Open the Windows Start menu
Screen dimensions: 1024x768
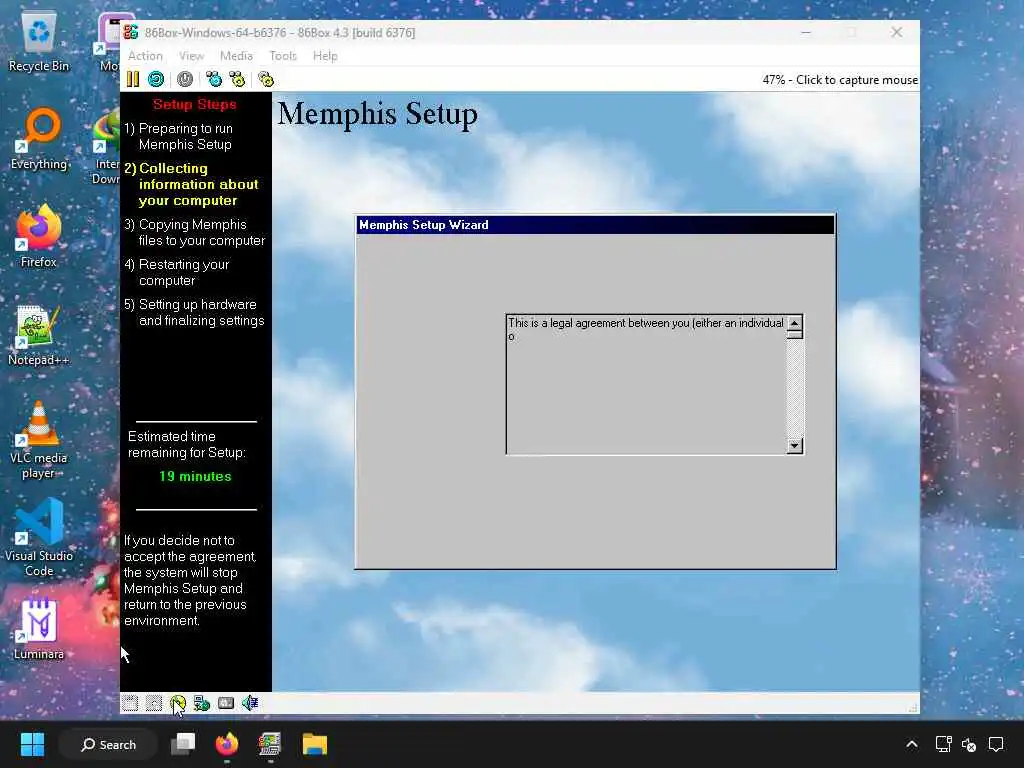[32, 744]
